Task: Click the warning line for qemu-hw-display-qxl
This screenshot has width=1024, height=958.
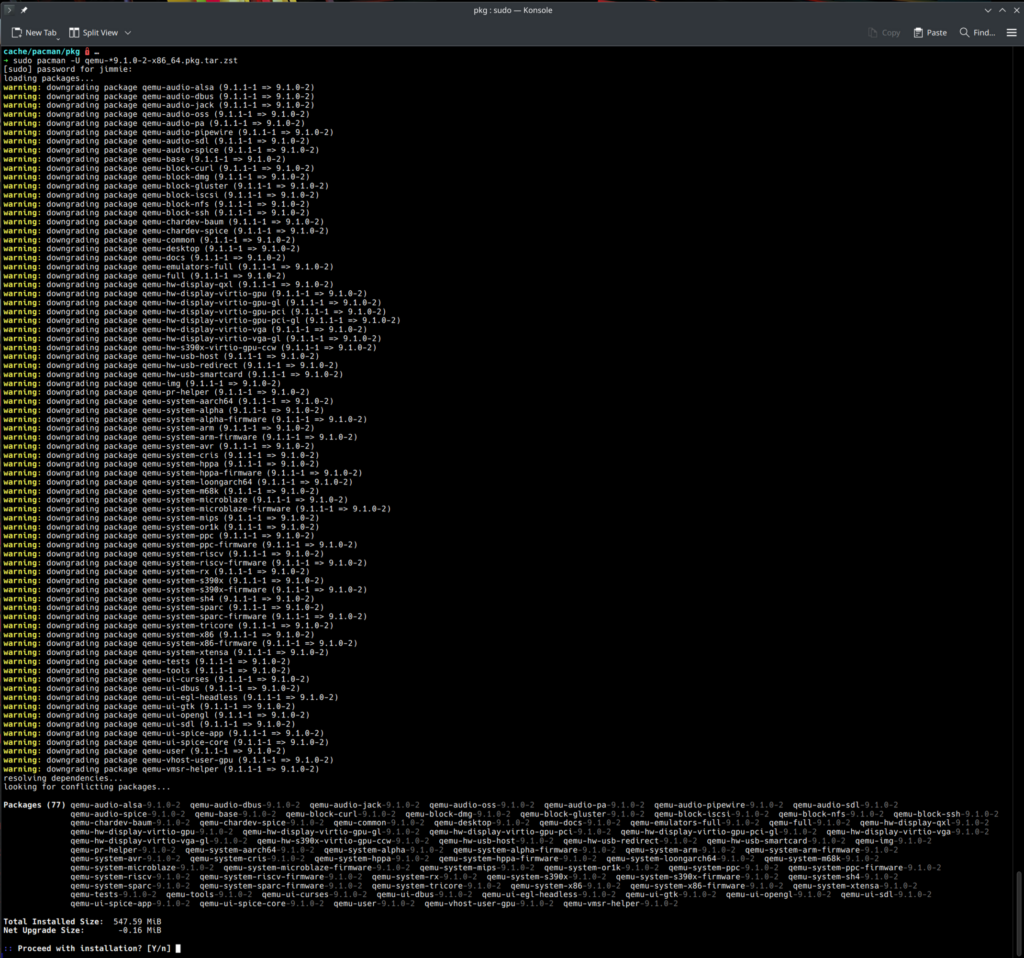Action: pyautogui.click(x=168, y=285)
